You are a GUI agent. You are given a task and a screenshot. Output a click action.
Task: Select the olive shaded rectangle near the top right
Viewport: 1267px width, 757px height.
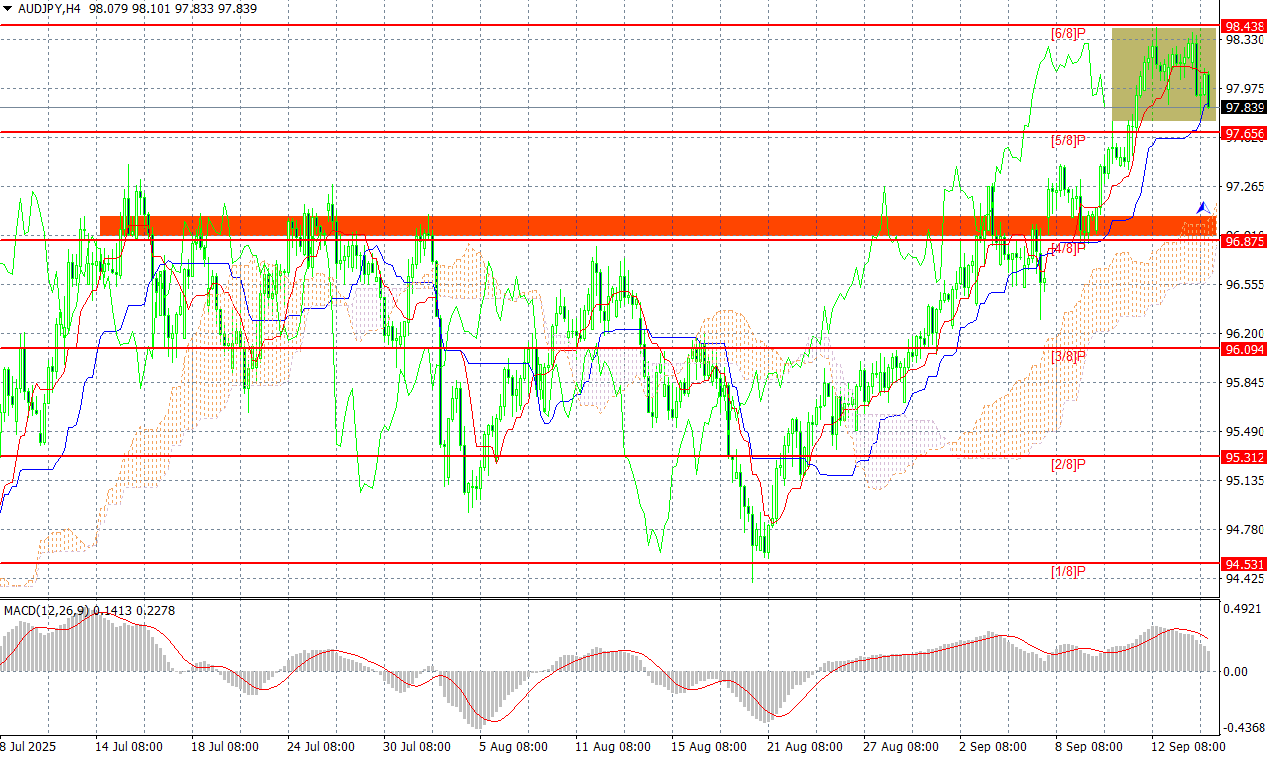pyautogui.click(x=1164, y=74)
